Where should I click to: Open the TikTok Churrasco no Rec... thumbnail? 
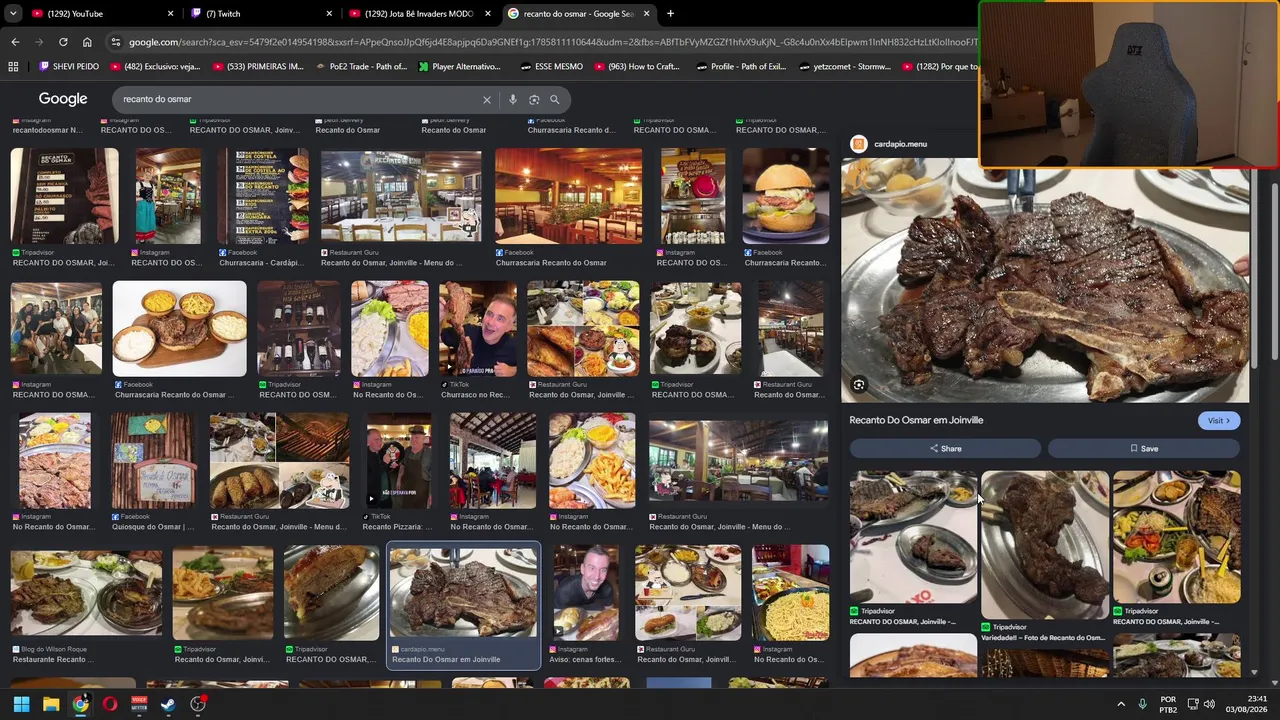pos(478,328)
